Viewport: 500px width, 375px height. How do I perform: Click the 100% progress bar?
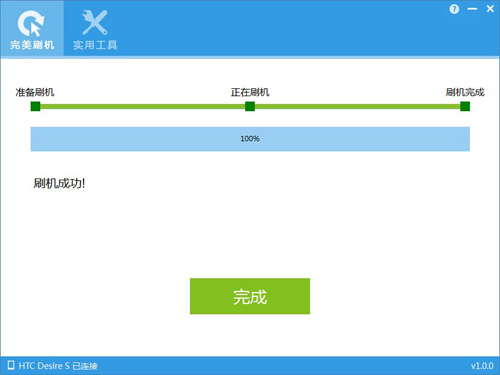(250, 139)
